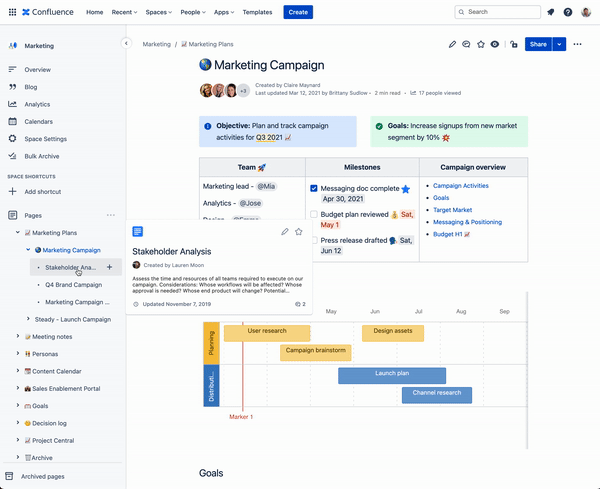Open the app switcher grid icon
Screen dimensions: 600x489
12,12
